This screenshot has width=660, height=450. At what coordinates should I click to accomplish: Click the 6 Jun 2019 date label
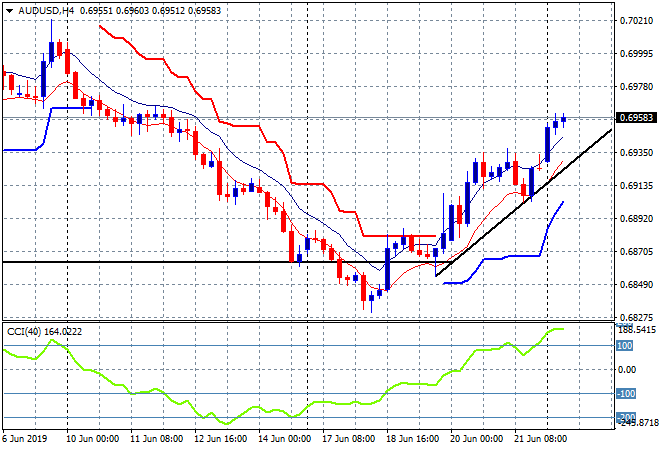coord(24,439)
